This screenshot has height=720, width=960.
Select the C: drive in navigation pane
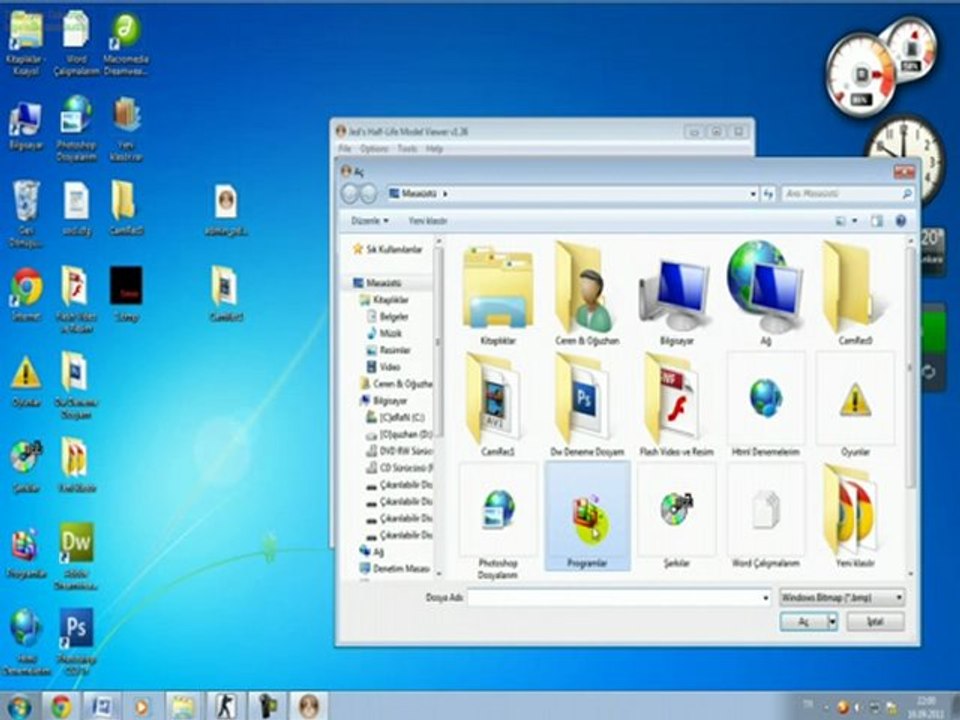pyautogui.click(x=396, y=418)
